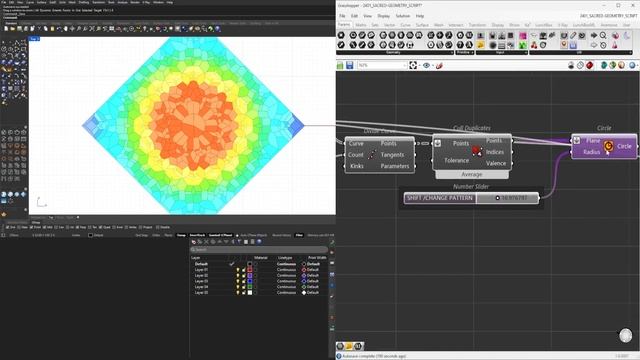
Task: Switch to the Transform component tab
Action: pyautogui.click(x=477, y=25)
